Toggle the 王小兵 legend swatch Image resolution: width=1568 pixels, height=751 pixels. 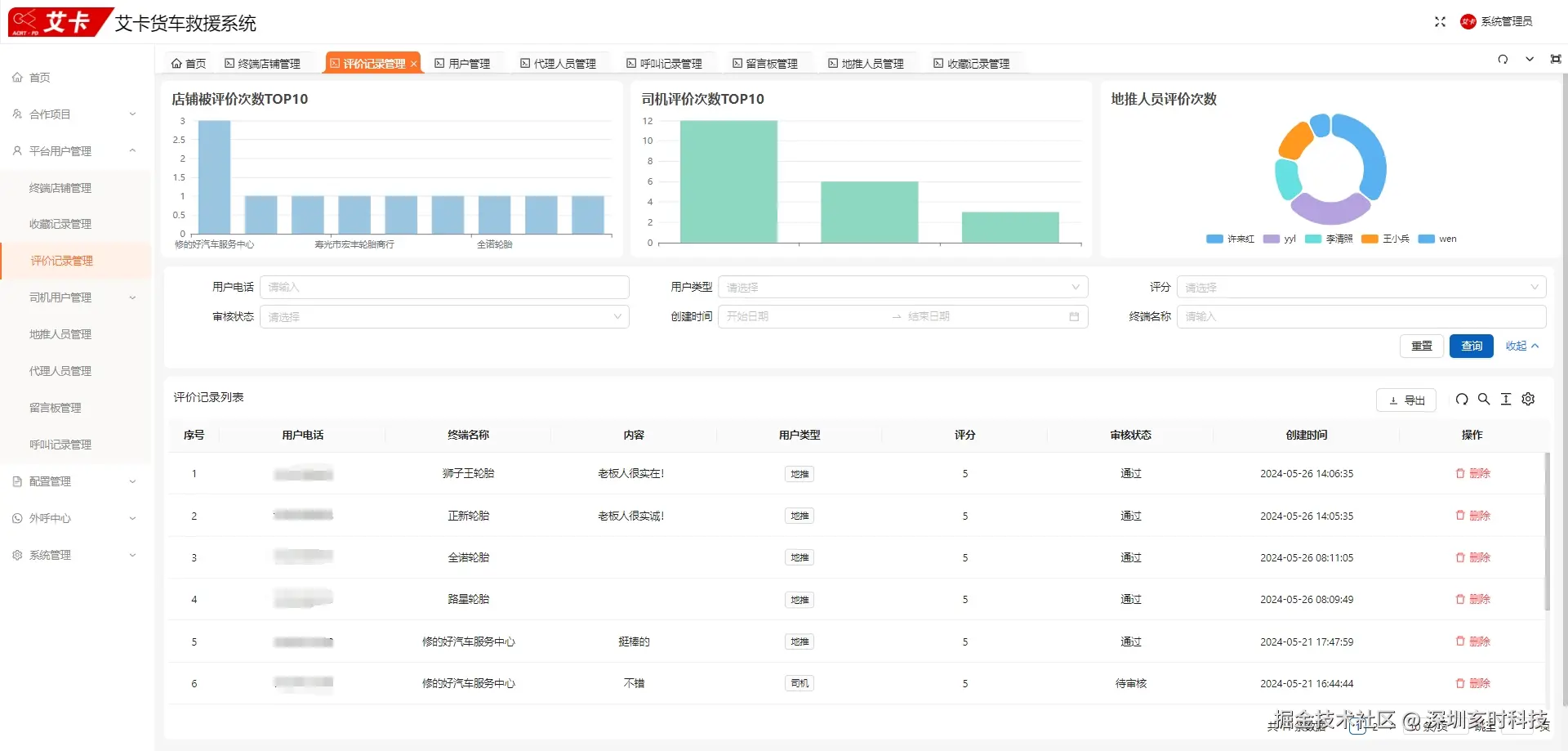pos(1370,239)
